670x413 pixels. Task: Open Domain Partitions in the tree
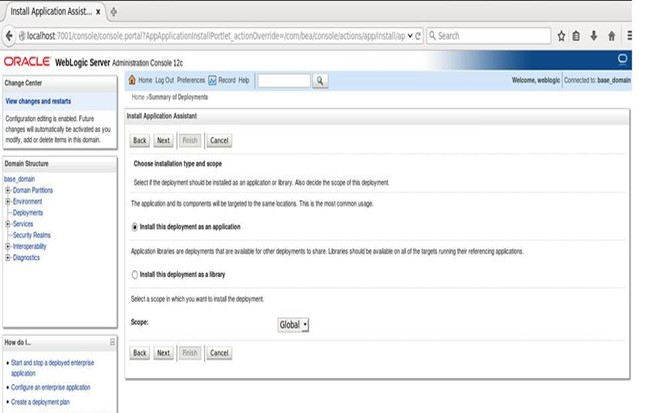coord(33,190)
